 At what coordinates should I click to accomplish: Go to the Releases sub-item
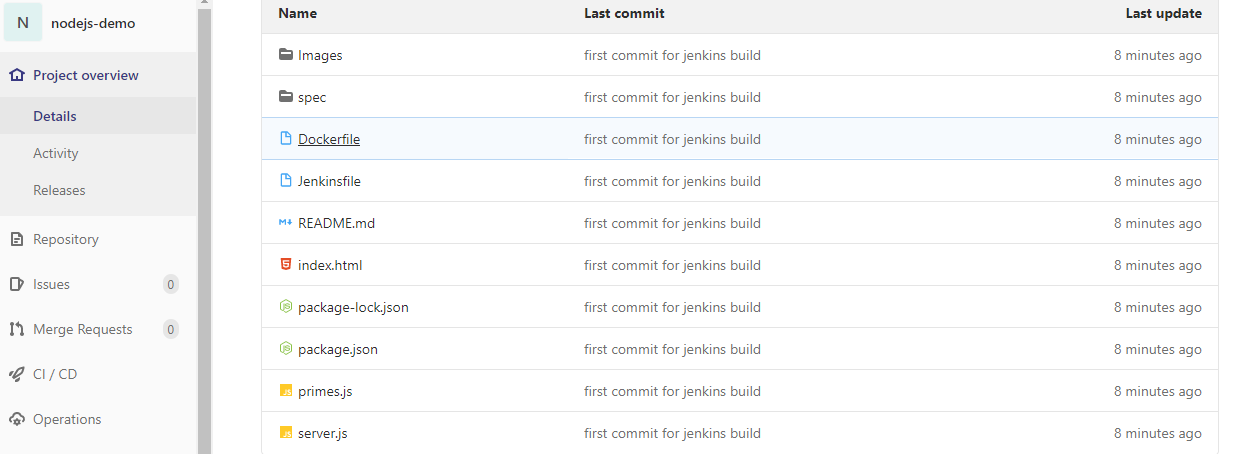(x=59, y=190)
